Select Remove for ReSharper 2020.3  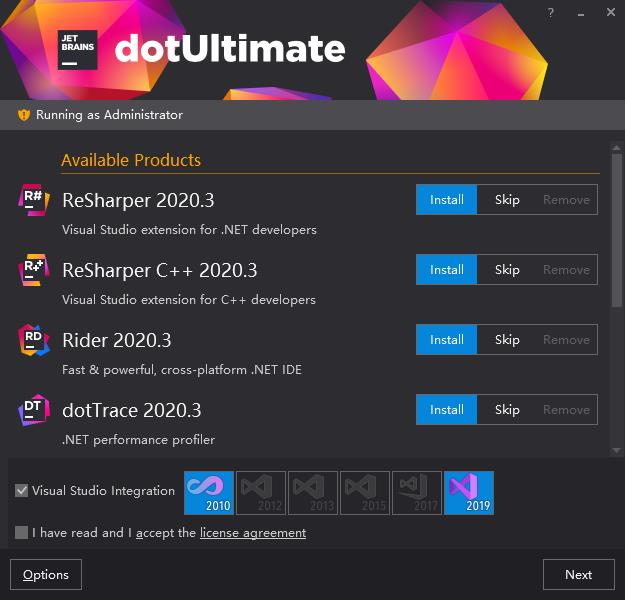566,199
